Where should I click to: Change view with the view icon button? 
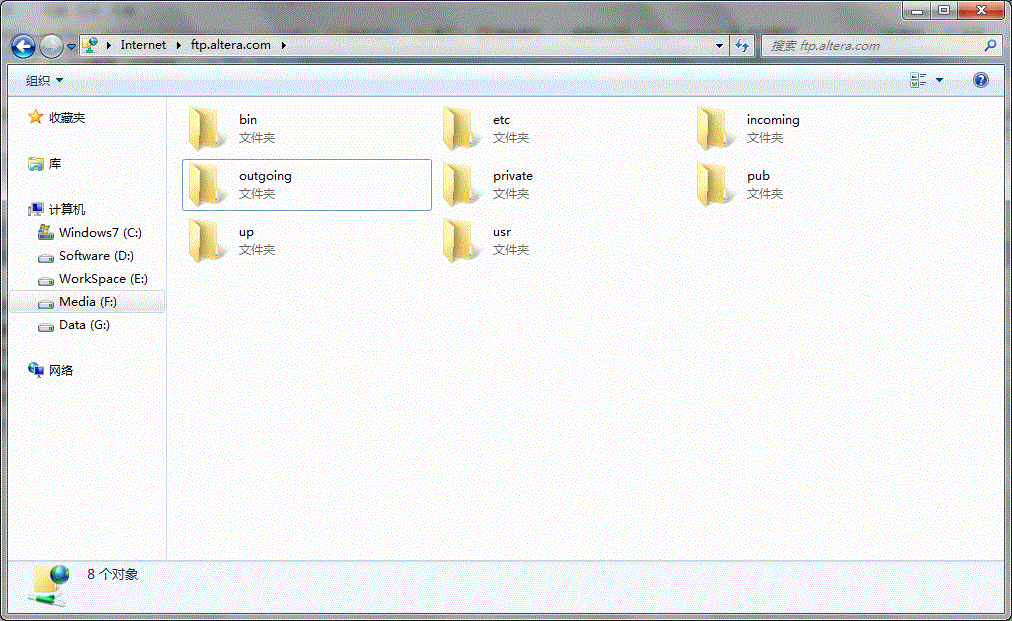(918, 80)
